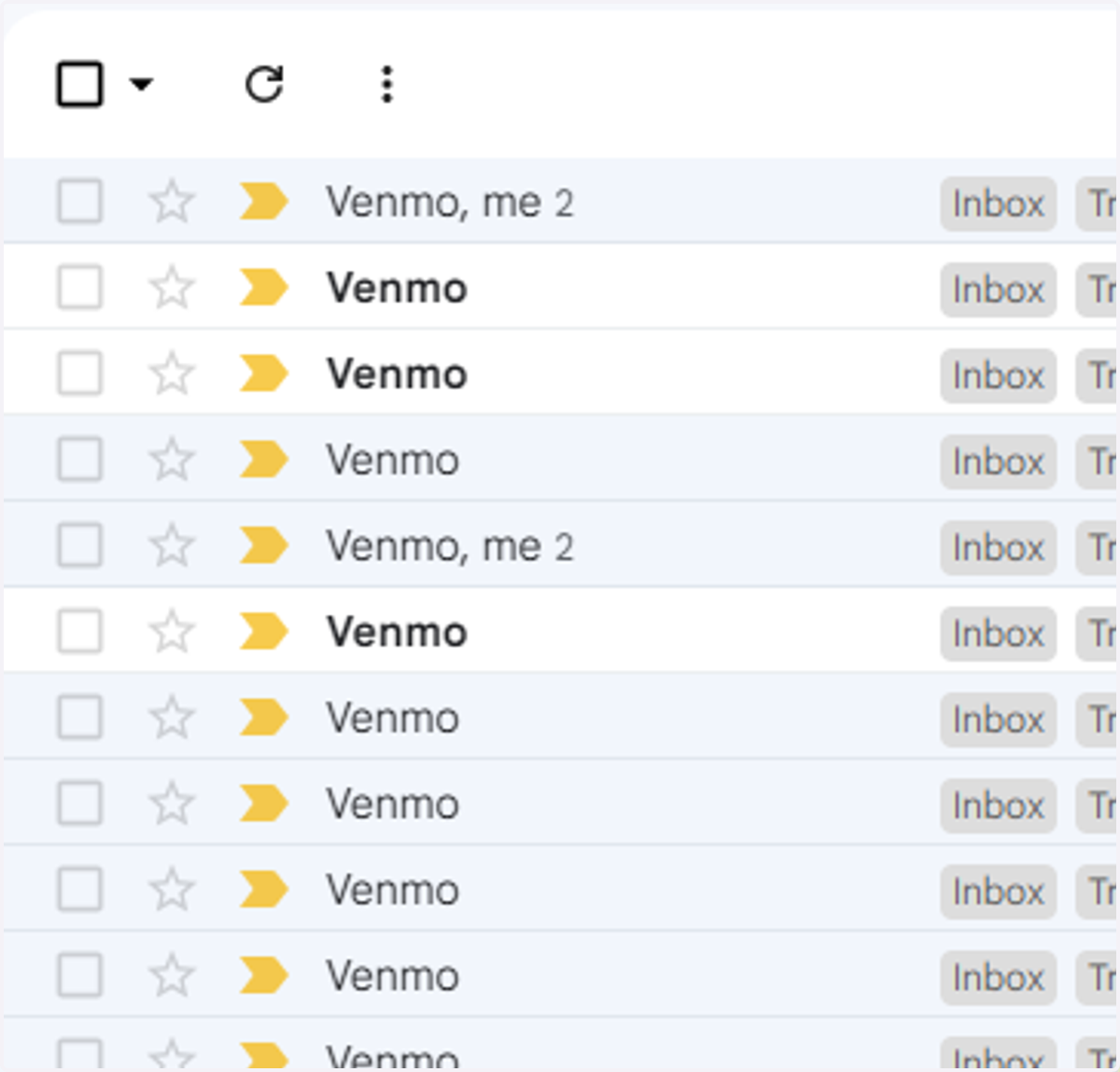The image size is (1120, 1072).
Task: Star the second unread bold Venmo email
Action: (172, 373)
